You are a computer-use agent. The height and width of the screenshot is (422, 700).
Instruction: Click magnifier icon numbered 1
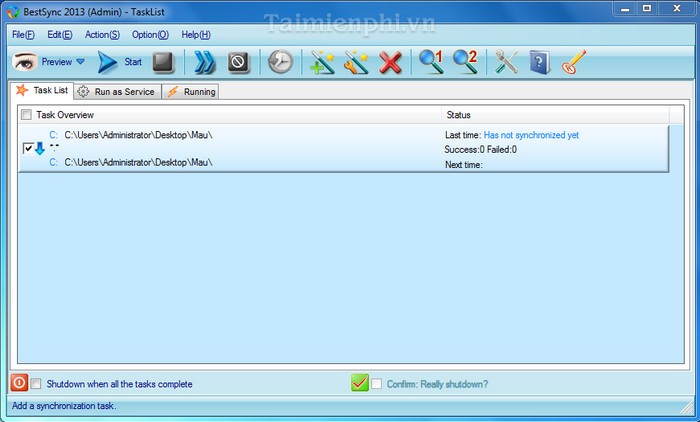[x=431, y=62]
